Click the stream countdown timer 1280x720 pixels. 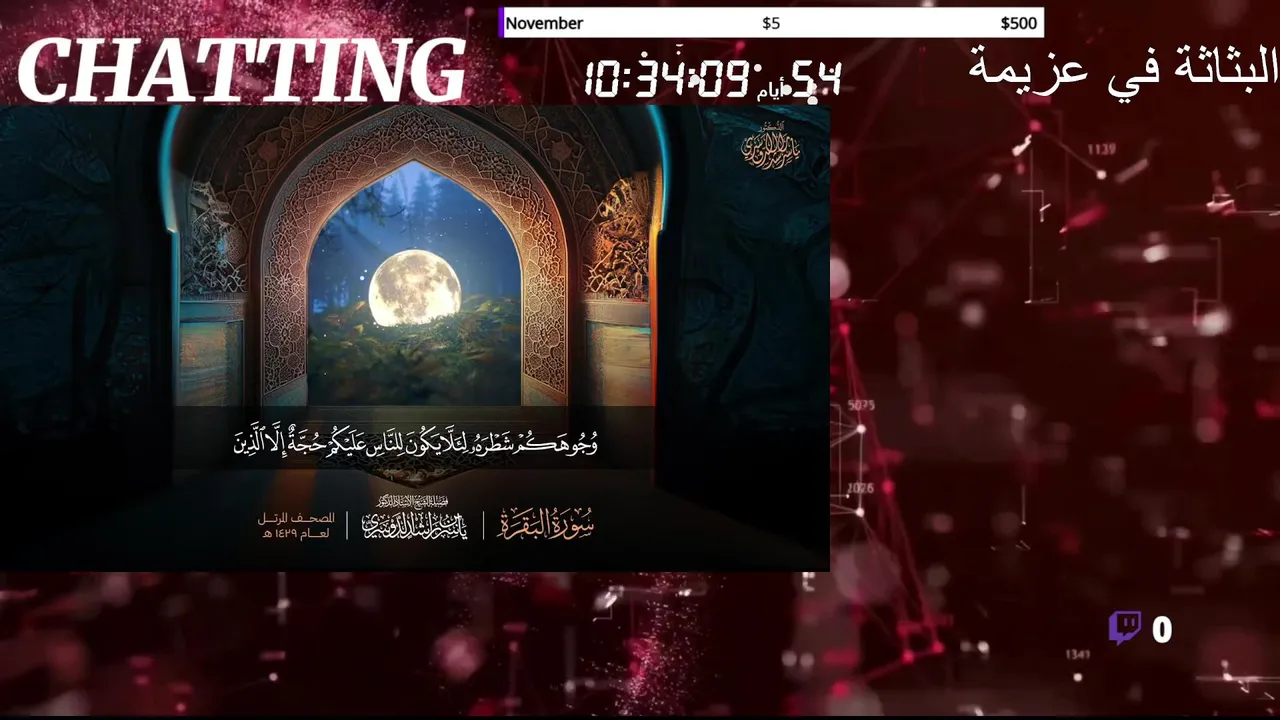point(712,77)
